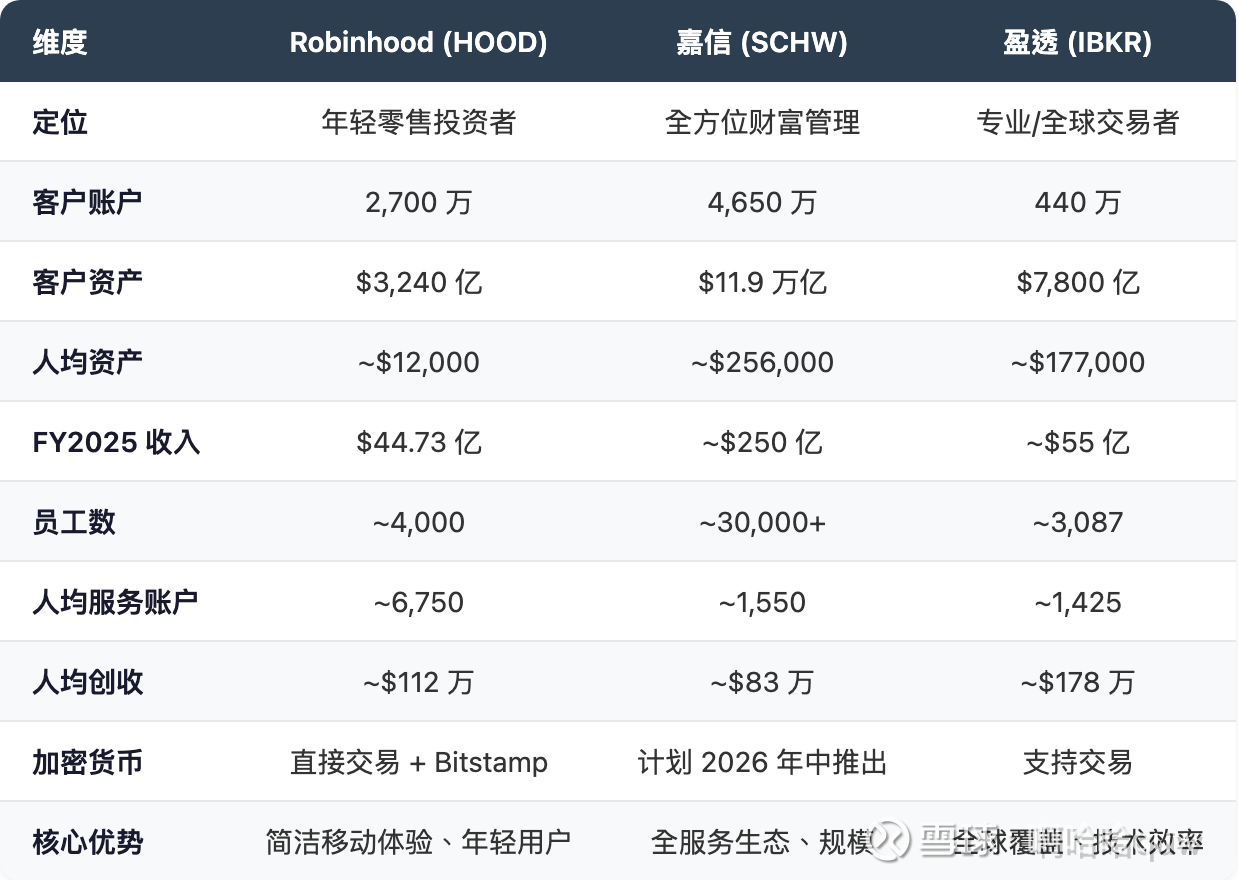Click the 员工数 row label
Image resolution: width=1238 pixels, height=880 pixels.
74,522
